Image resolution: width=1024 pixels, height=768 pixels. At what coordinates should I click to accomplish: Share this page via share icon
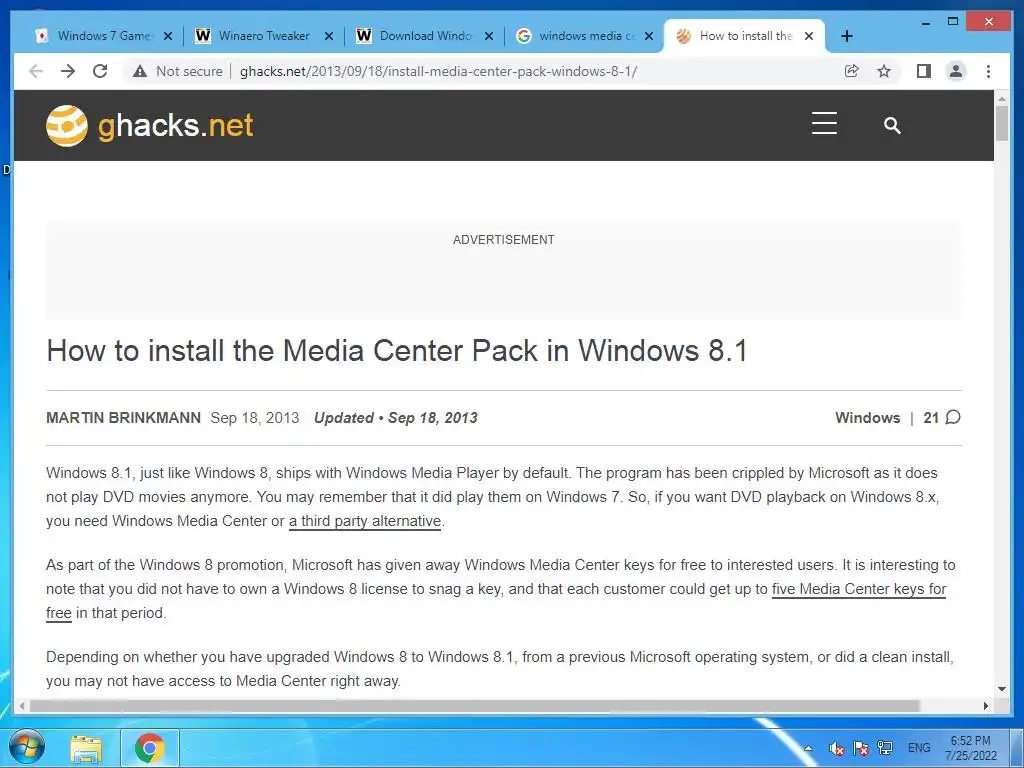(x=852, y=71)
